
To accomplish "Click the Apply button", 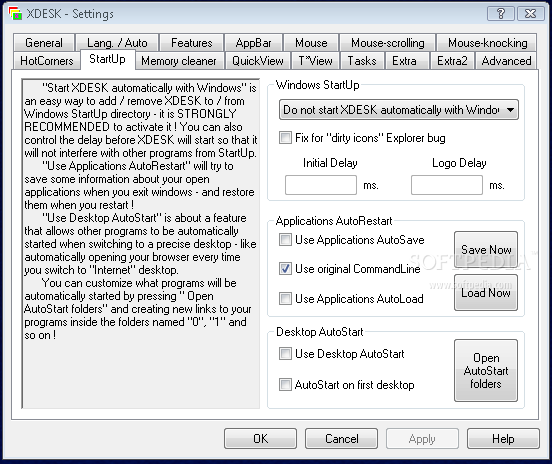I will [x=422, y=439].
